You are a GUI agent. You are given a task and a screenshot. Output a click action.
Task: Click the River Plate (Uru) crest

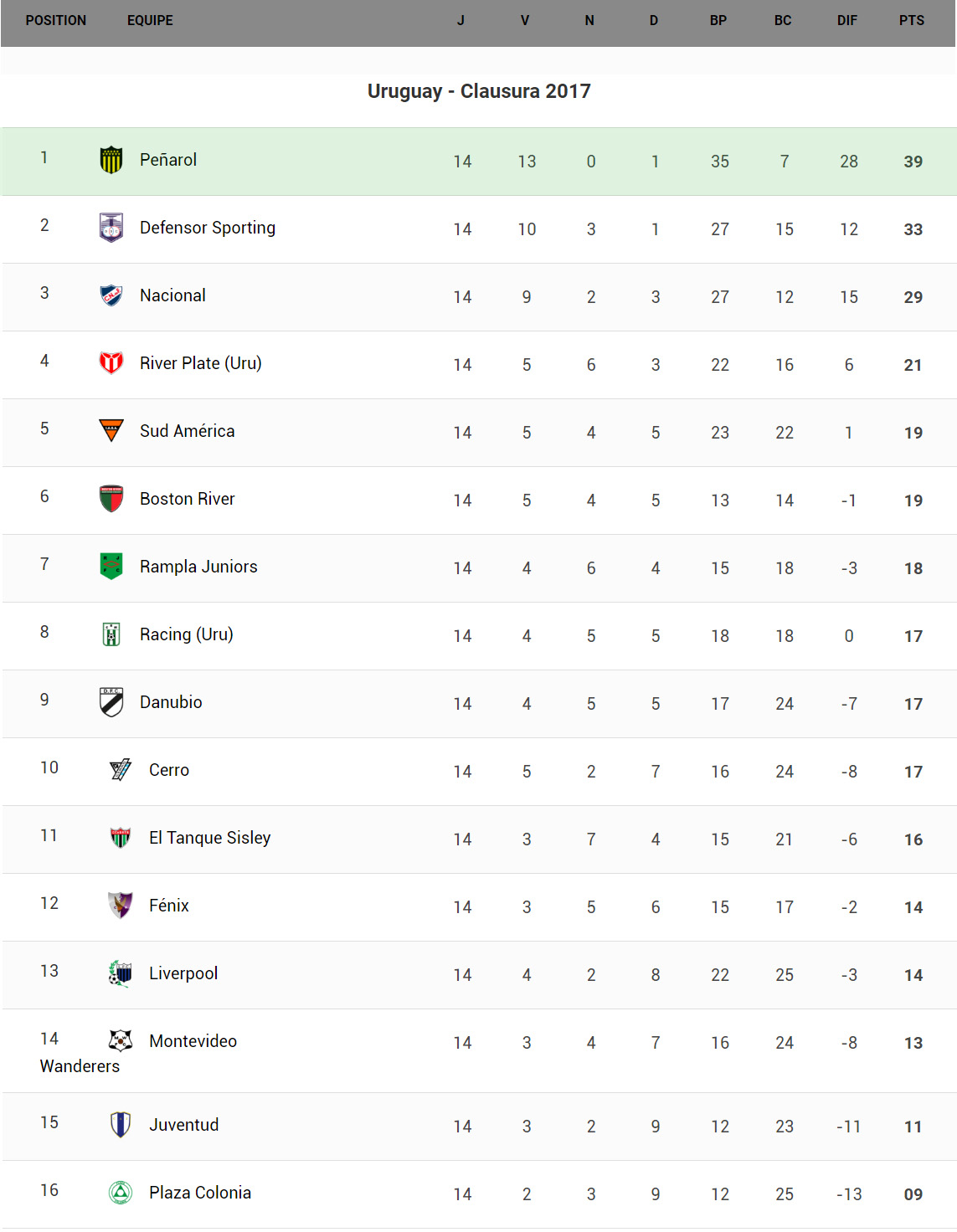point(111,363)
